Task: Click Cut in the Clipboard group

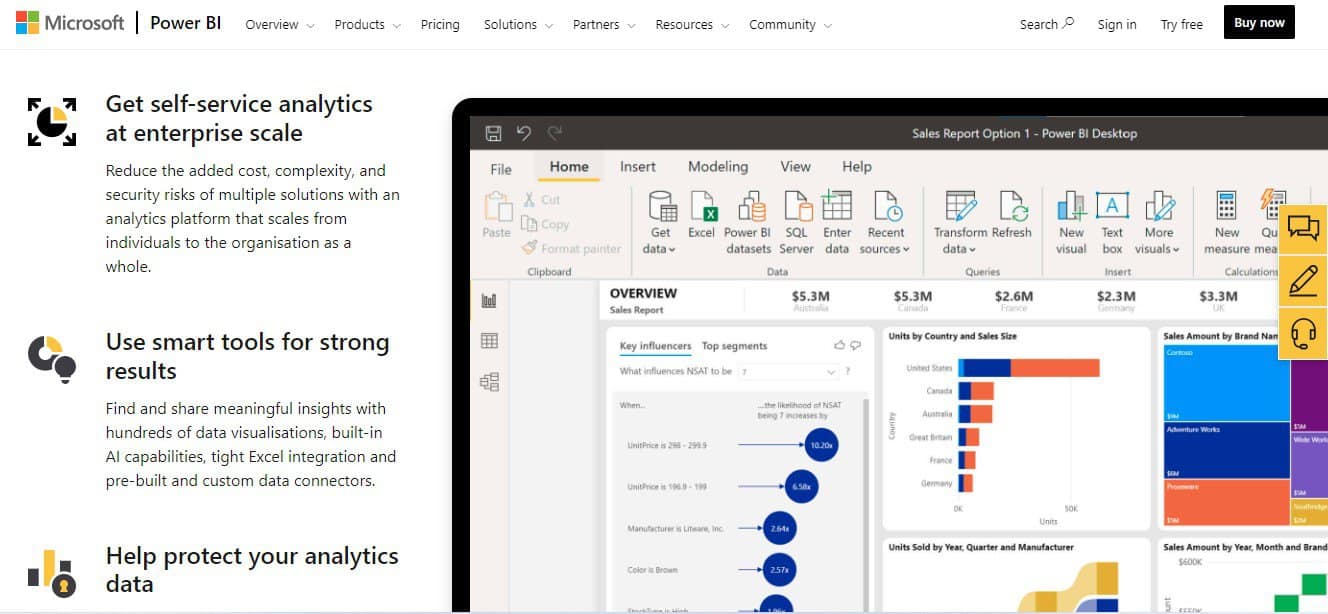Action: coord(542,200)
